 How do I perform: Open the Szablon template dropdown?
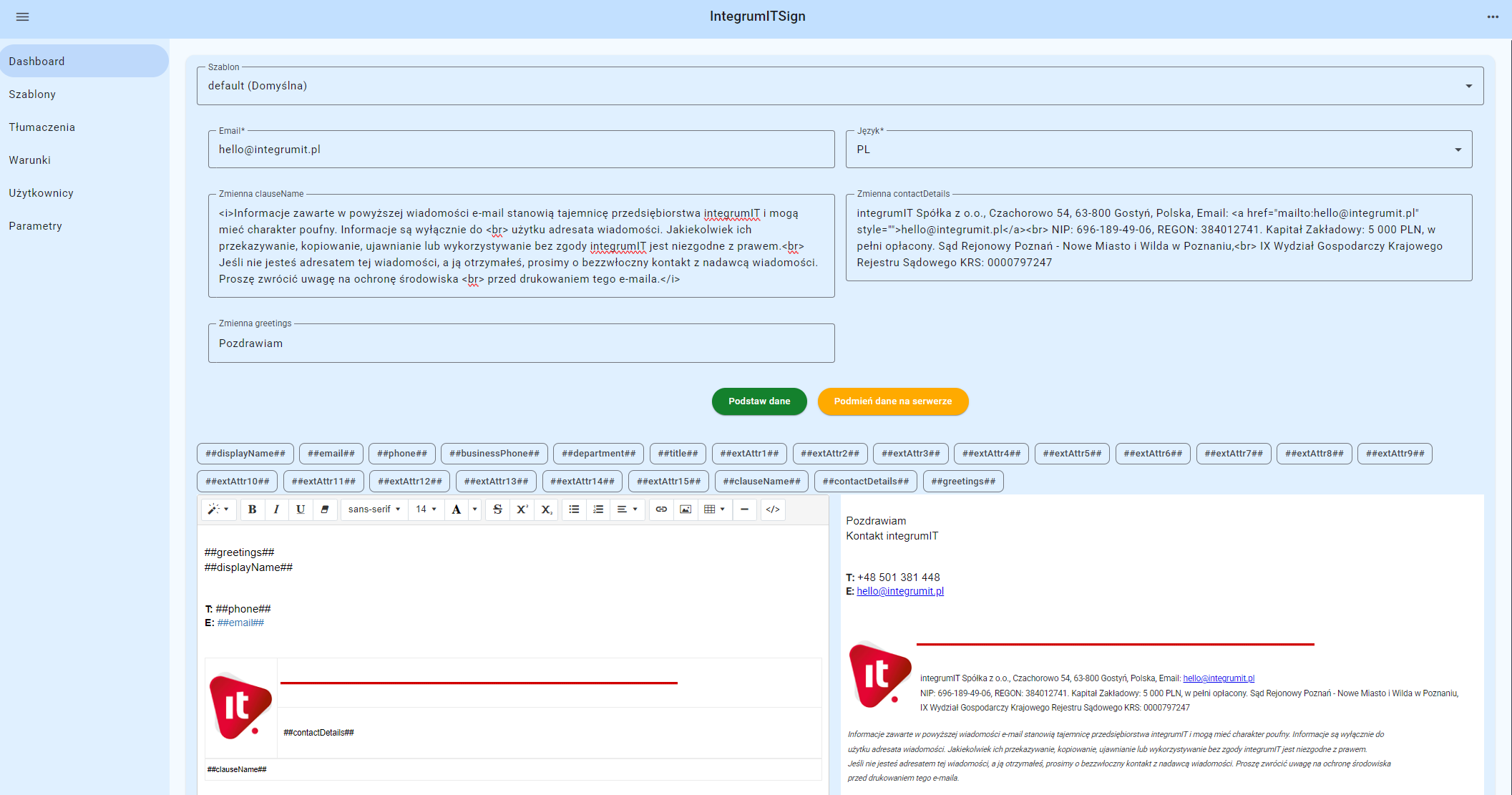pos(840,86)
